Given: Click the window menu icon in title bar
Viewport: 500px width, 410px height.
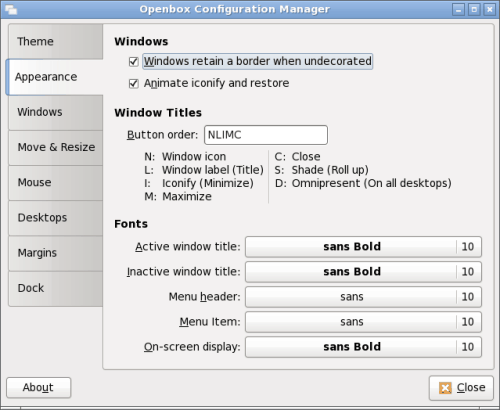Looking at the screenshot, I should pos(11,10).
